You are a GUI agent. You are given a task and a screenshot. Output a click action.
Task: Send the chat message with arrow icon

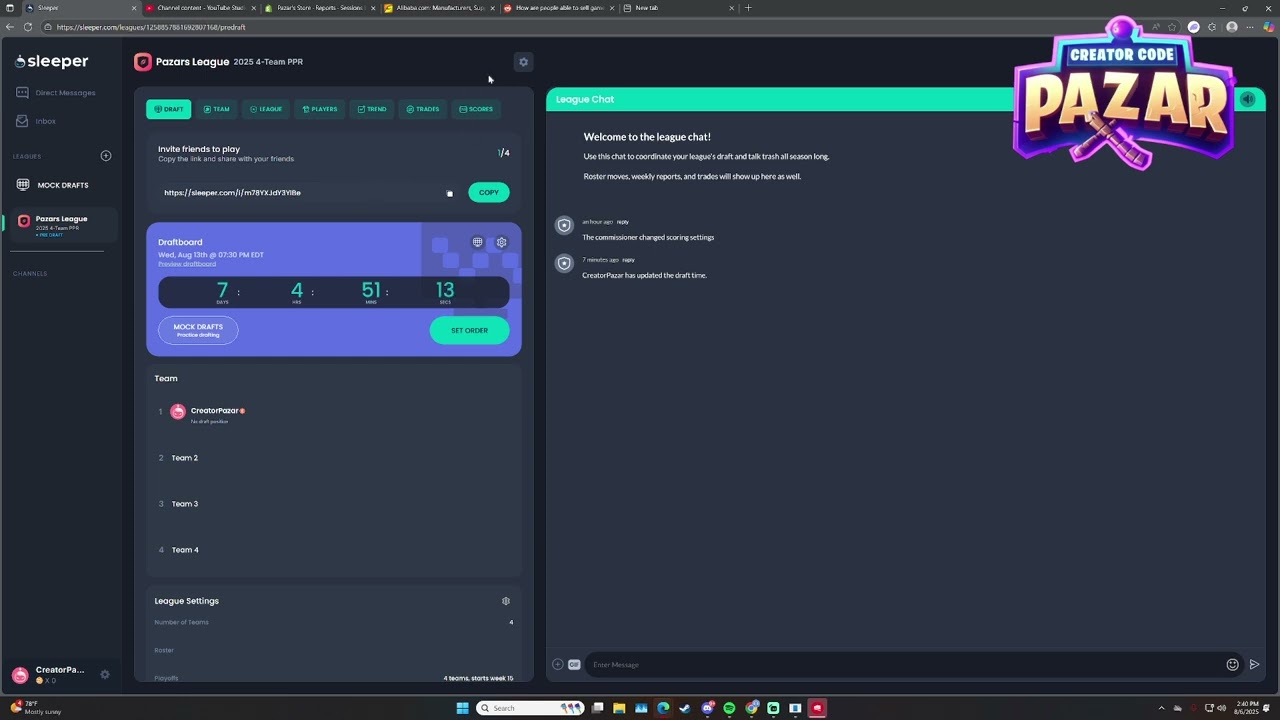[1254, 664]
